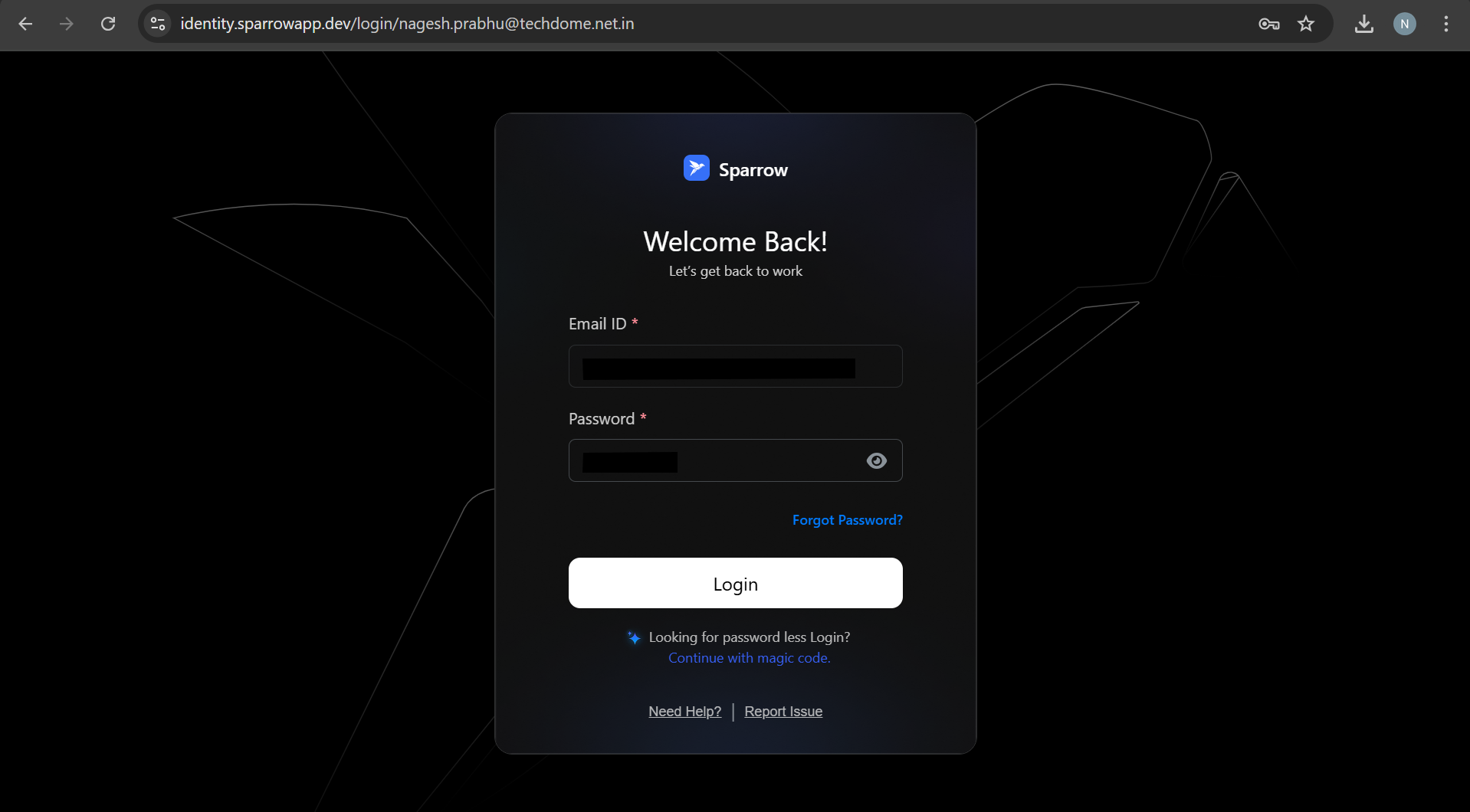Click the magic code sparkle icon
This screenshot has width=1470, height=812.
(x=634, y=637)
